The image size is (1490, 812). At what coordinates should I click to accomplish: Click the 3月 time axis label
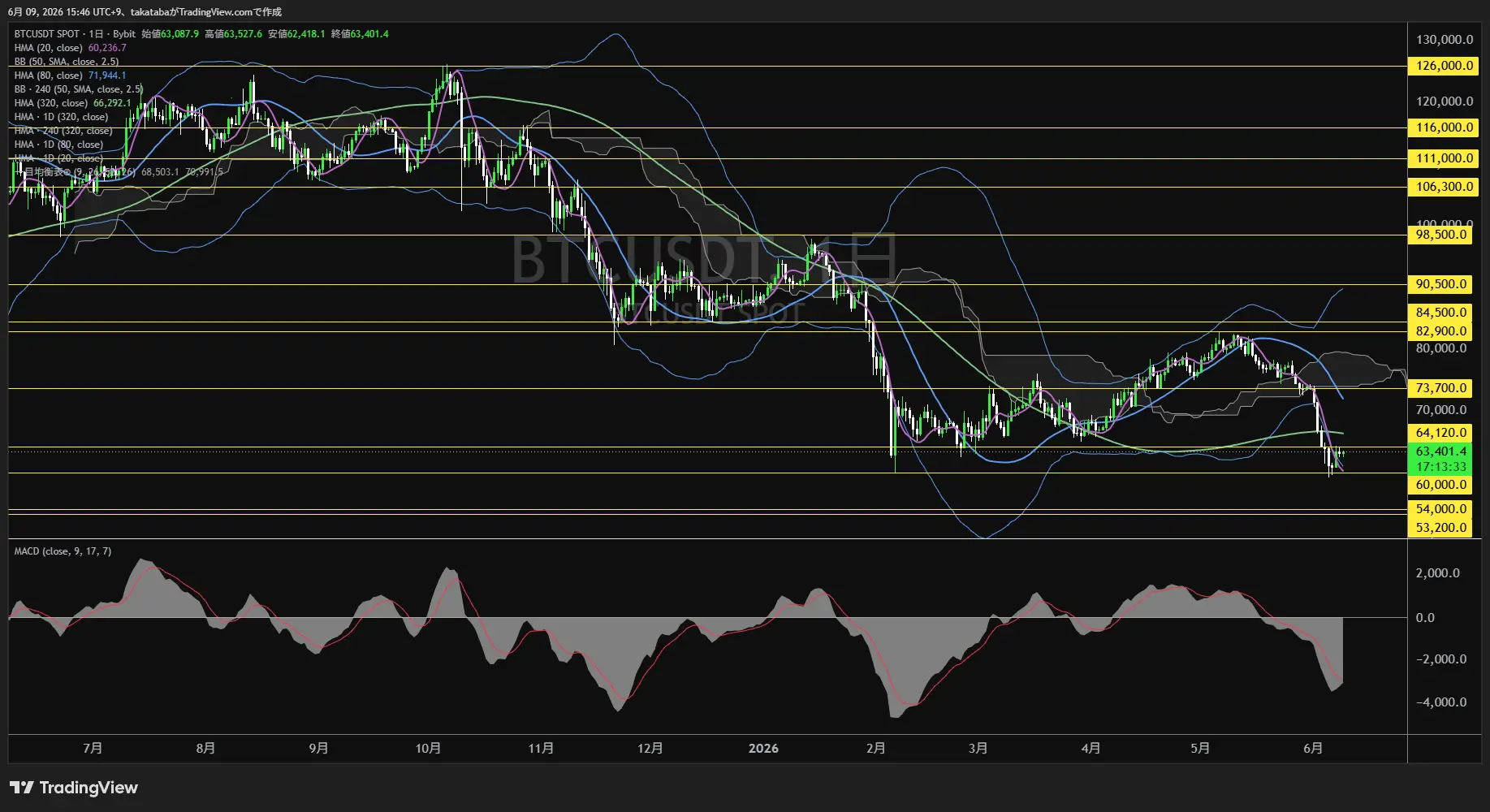978,749
